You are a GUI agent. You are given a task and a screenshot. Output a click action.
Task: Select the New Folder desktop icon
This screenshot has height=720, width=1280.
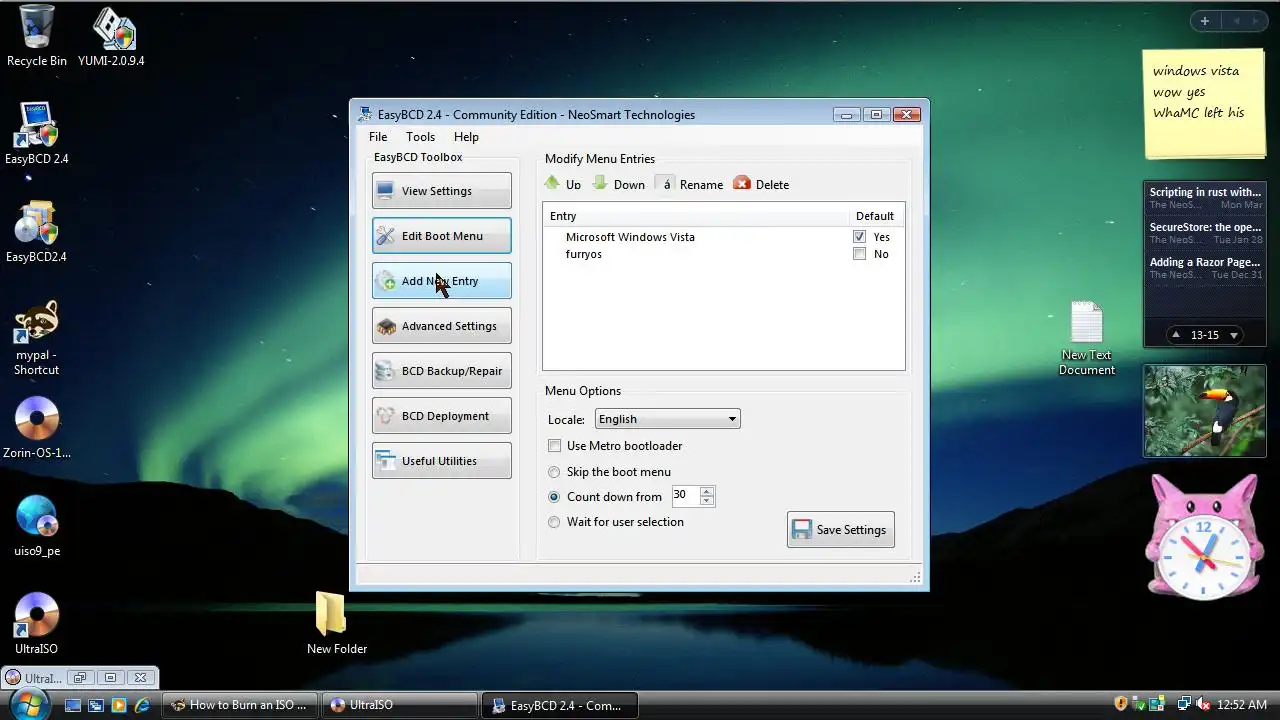tap(336, 623)
